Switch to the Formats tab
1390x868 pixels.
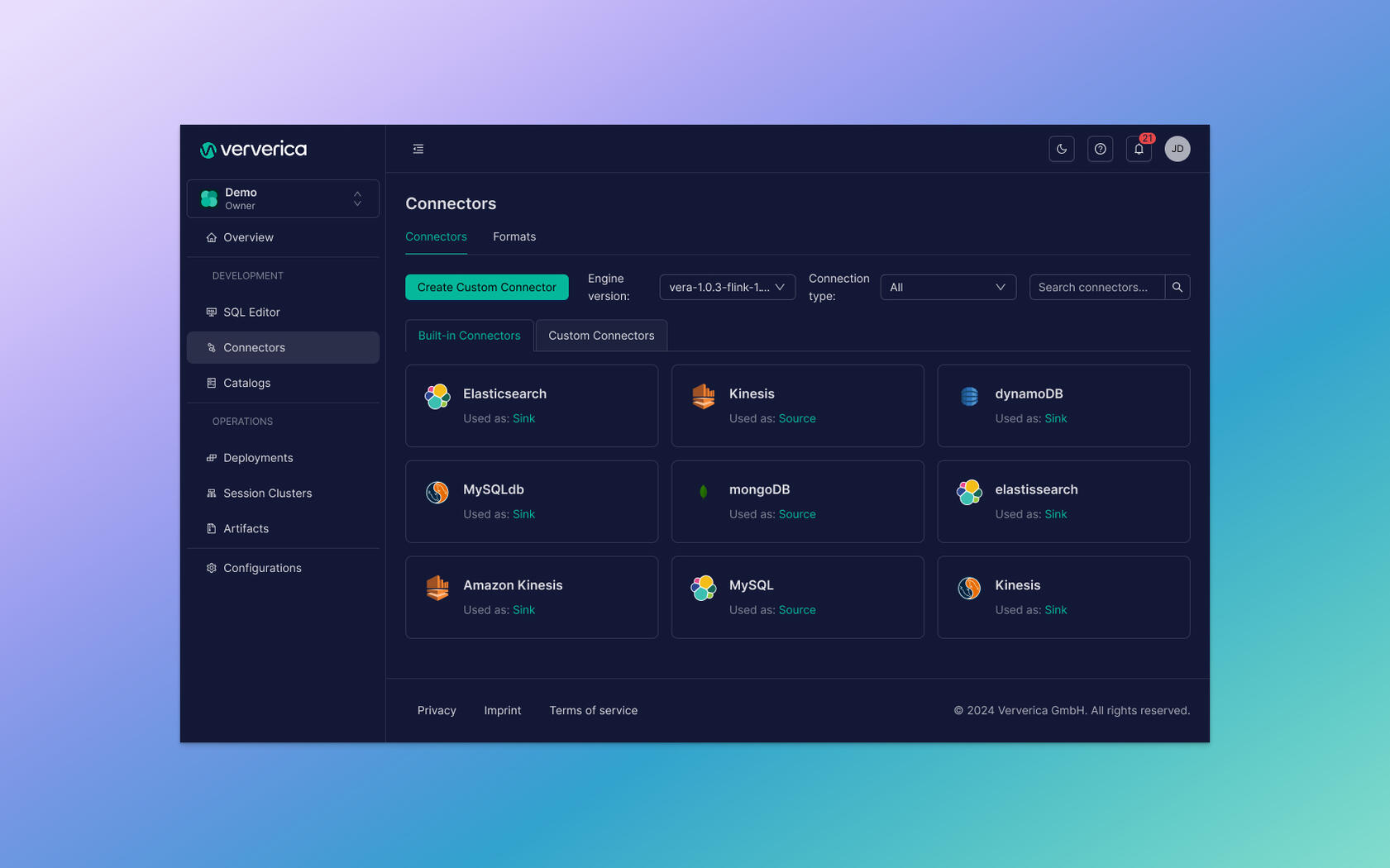coord(513,236)
